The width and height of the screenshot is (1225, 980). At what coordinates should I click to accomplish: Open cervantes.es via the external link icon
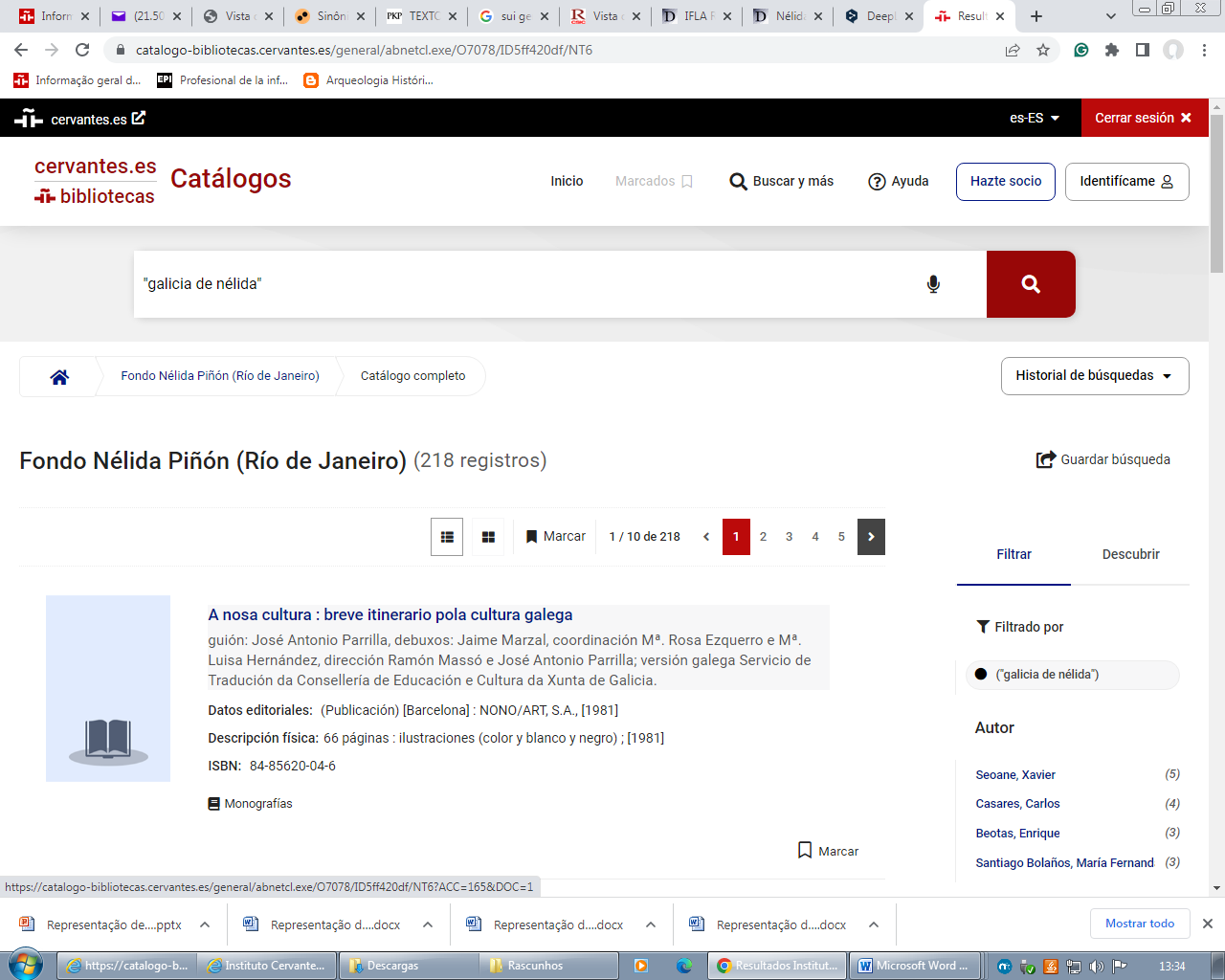[139, 117]
